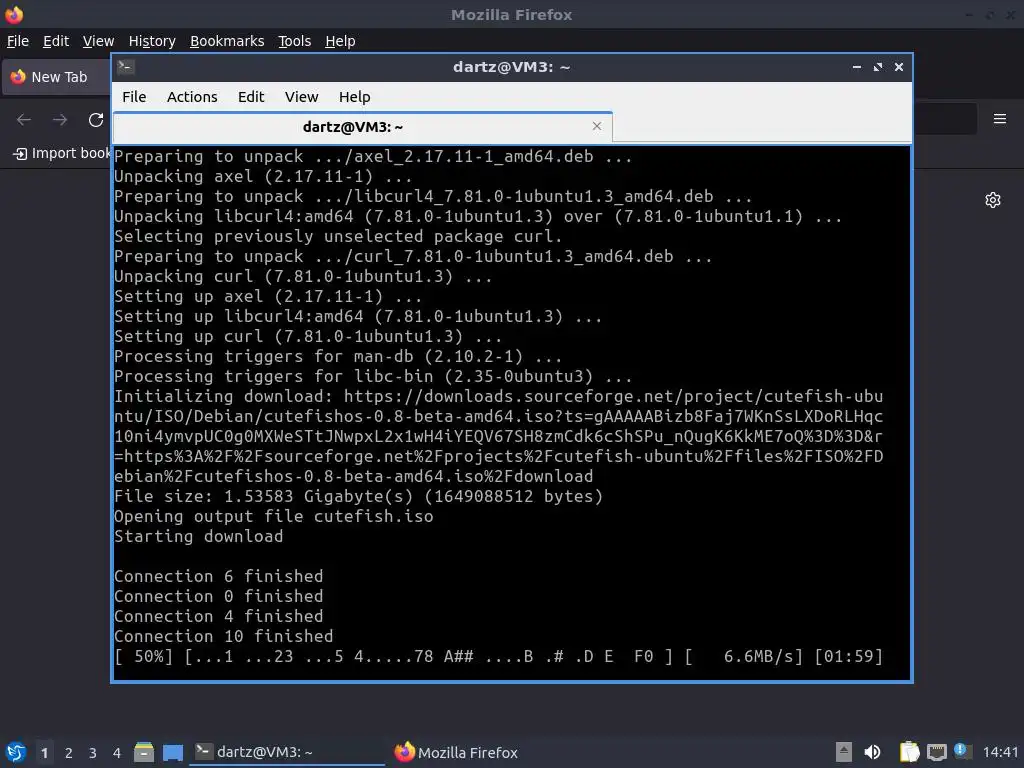Click the terminal icon in terminal title bar
1024x768 pixels.
click(126, 67)
